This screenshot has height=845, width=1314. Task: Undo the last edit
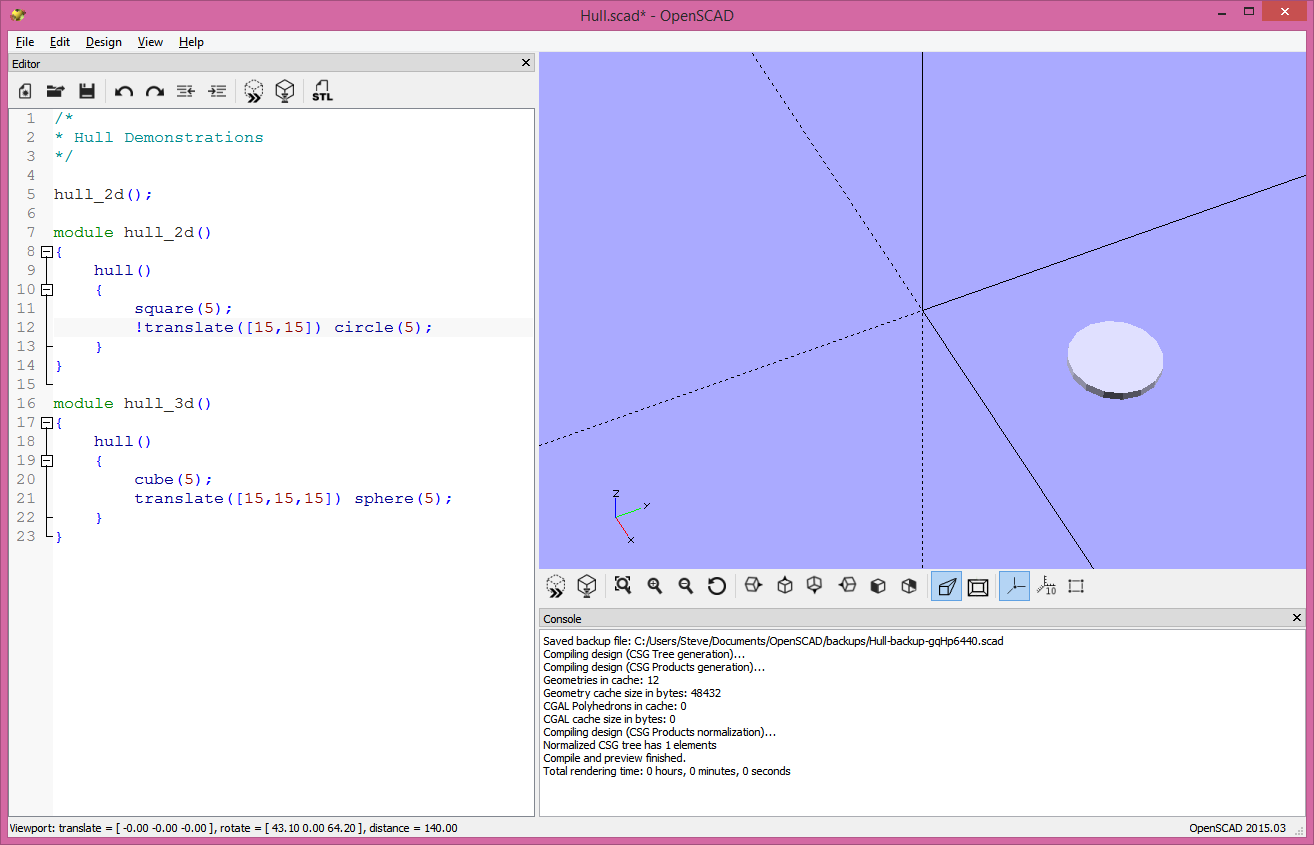[123, 90]
